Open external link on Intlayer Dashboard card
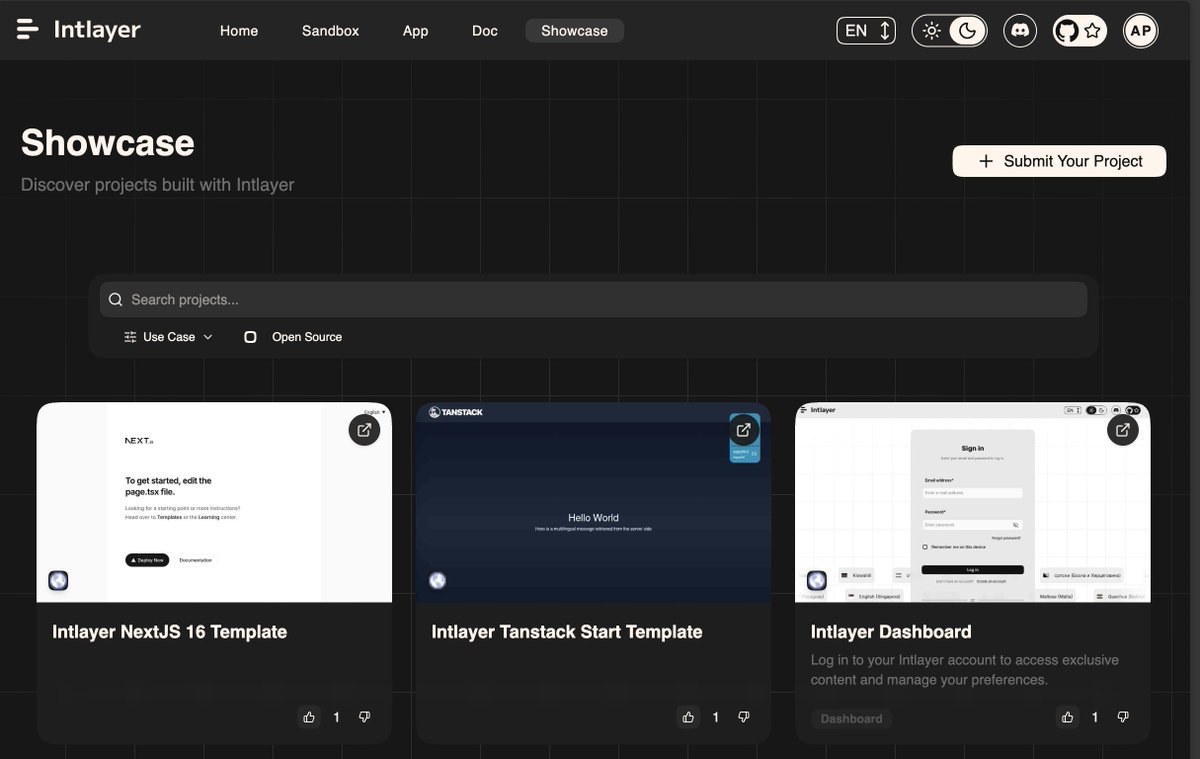The image size is (1200, 759). tap(1123, 430)
